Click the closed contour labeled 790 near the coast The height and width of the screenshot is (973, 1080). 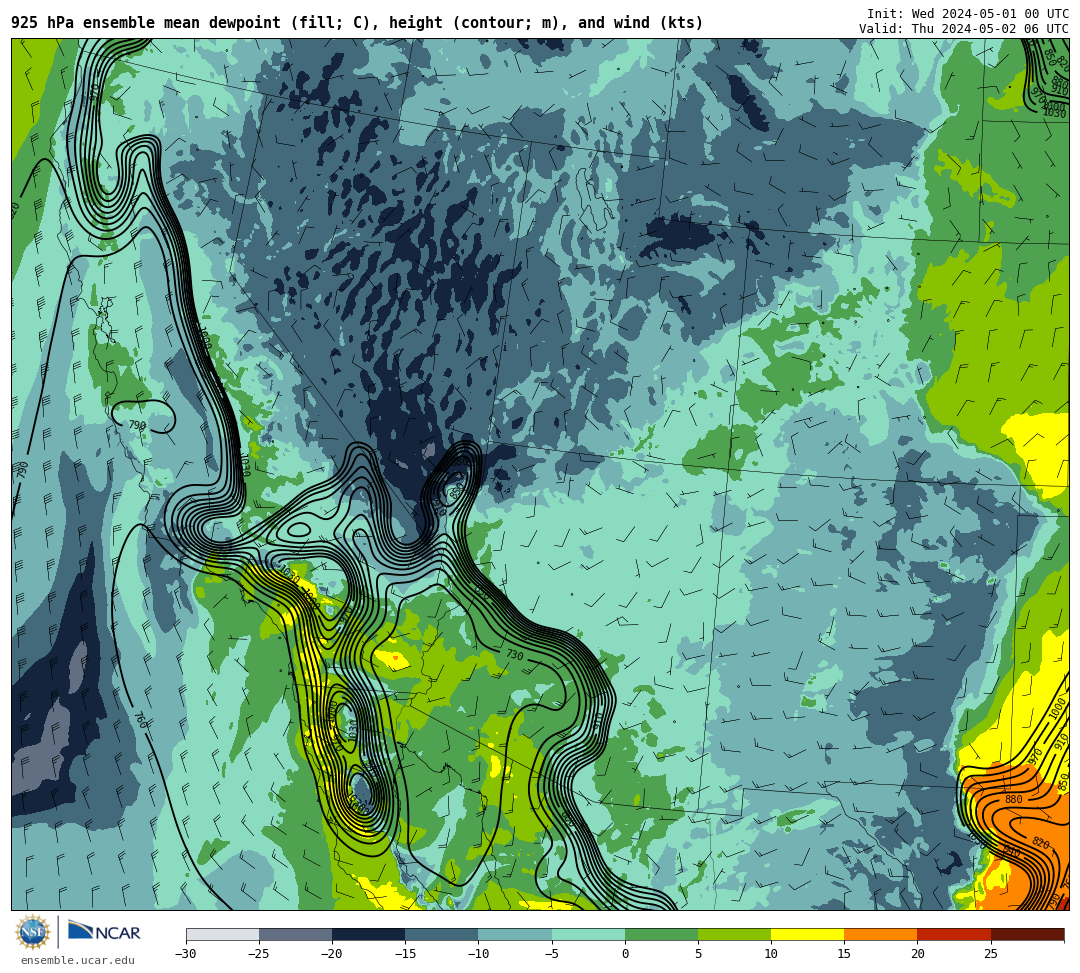click(x=143, y=418)
